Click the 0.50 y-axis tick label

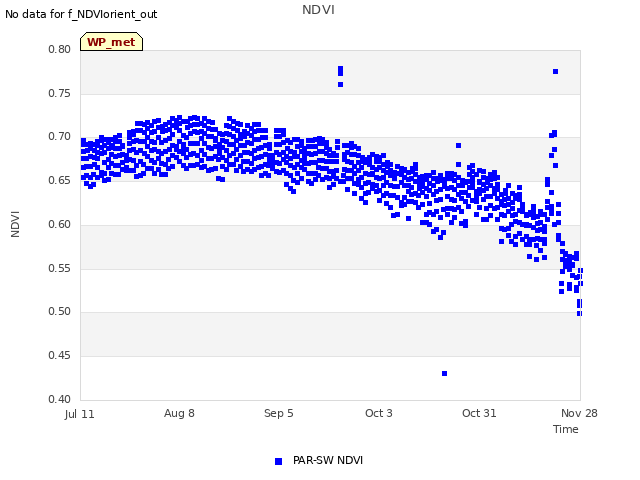60,311
